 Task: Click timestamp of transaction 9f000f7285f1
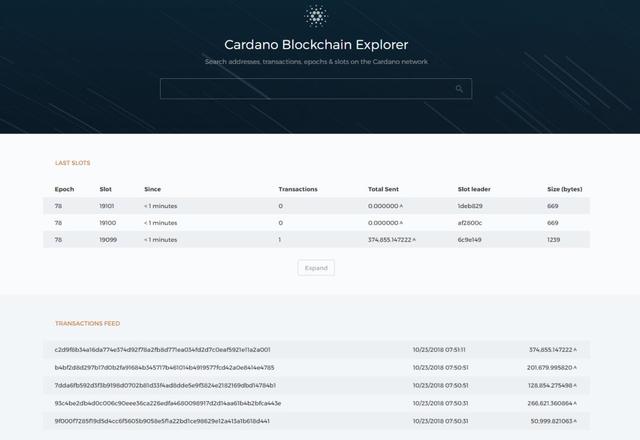click(440, 421)
